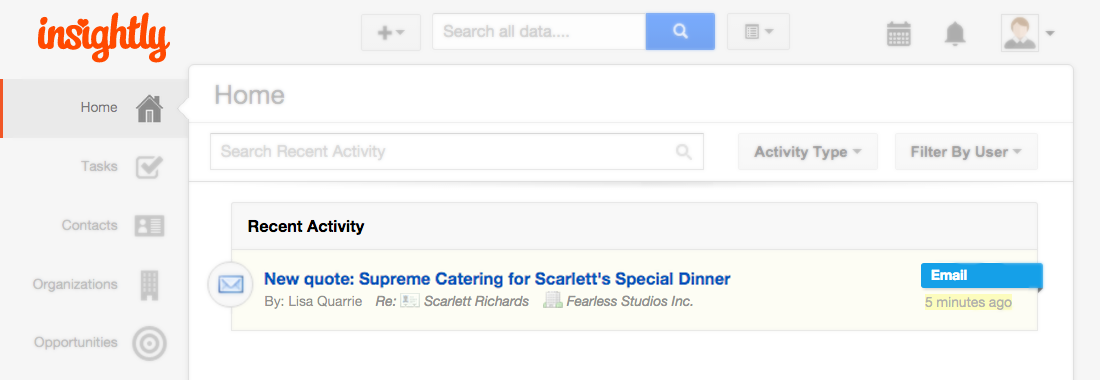This screenshot has width=1100, height=380.
Task: Open Tasks checkbox icon in sidebar
Action: click(x=149, y=167)
